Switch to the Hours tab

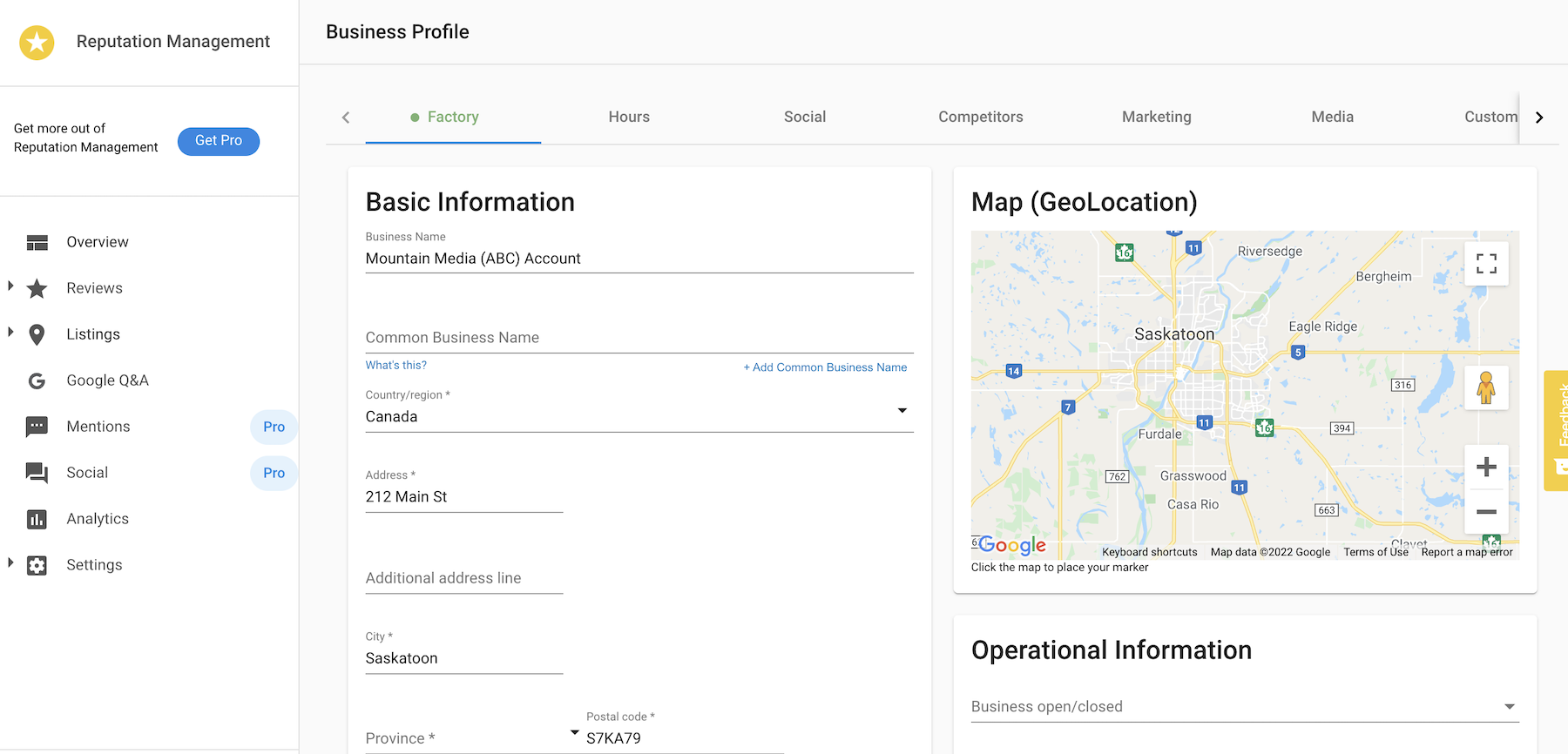[629, 117]
